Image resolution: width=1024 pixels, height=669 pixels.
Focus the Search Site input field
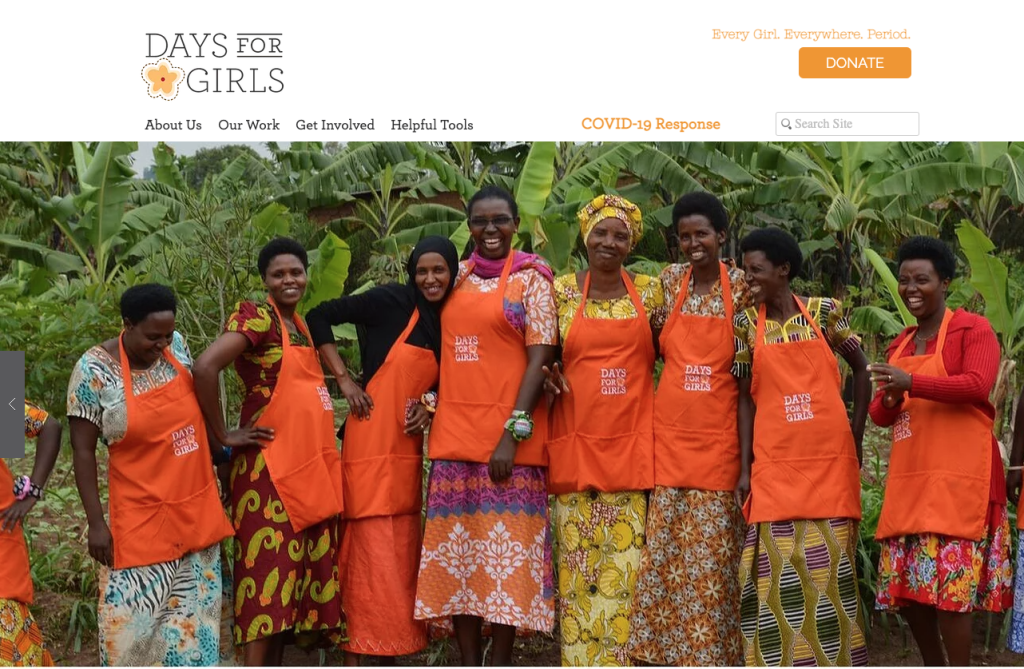pyautogui.click(x=847, y=123)
